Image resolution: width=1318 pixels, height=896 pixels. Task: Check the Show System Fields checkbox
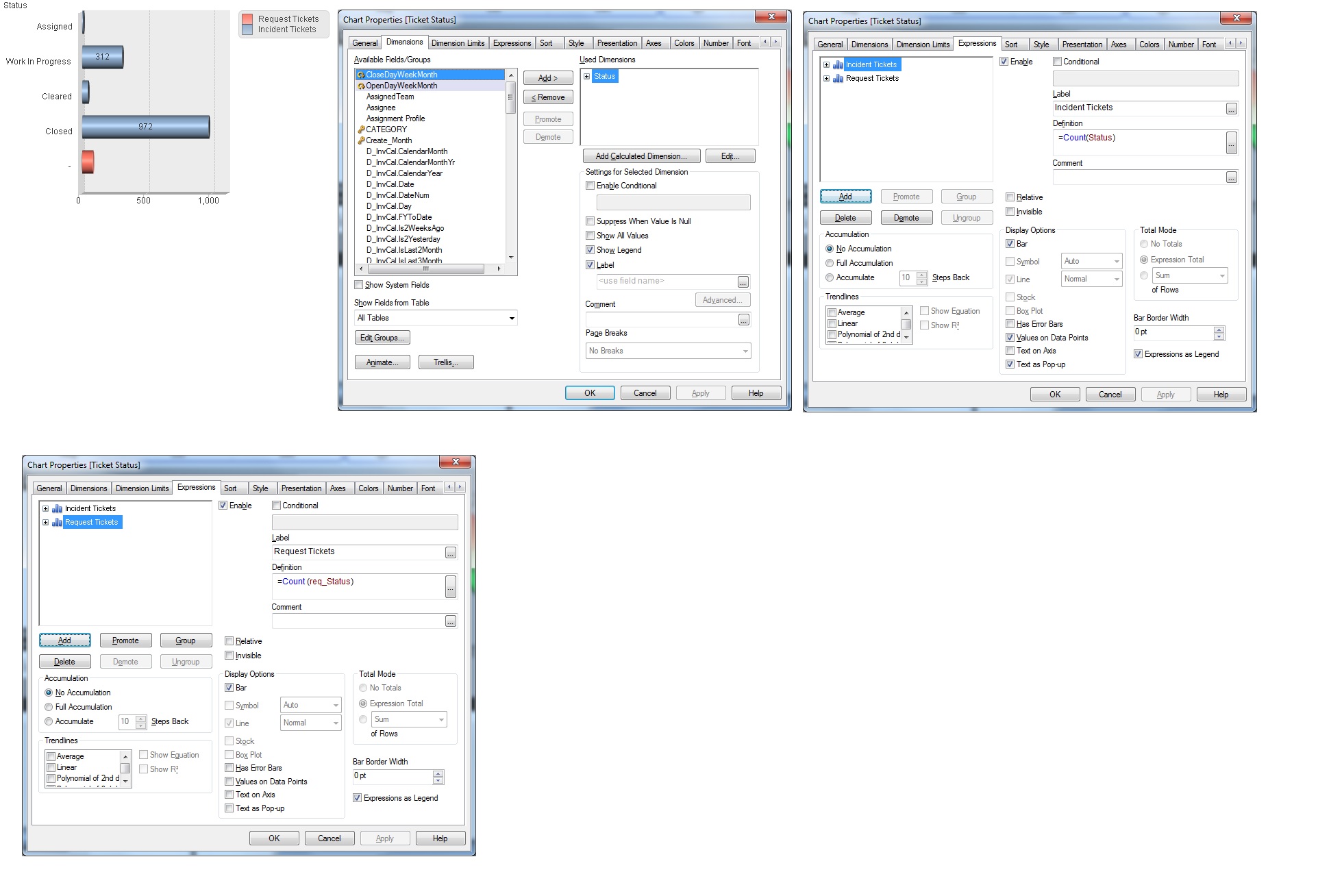coord(358,285)
